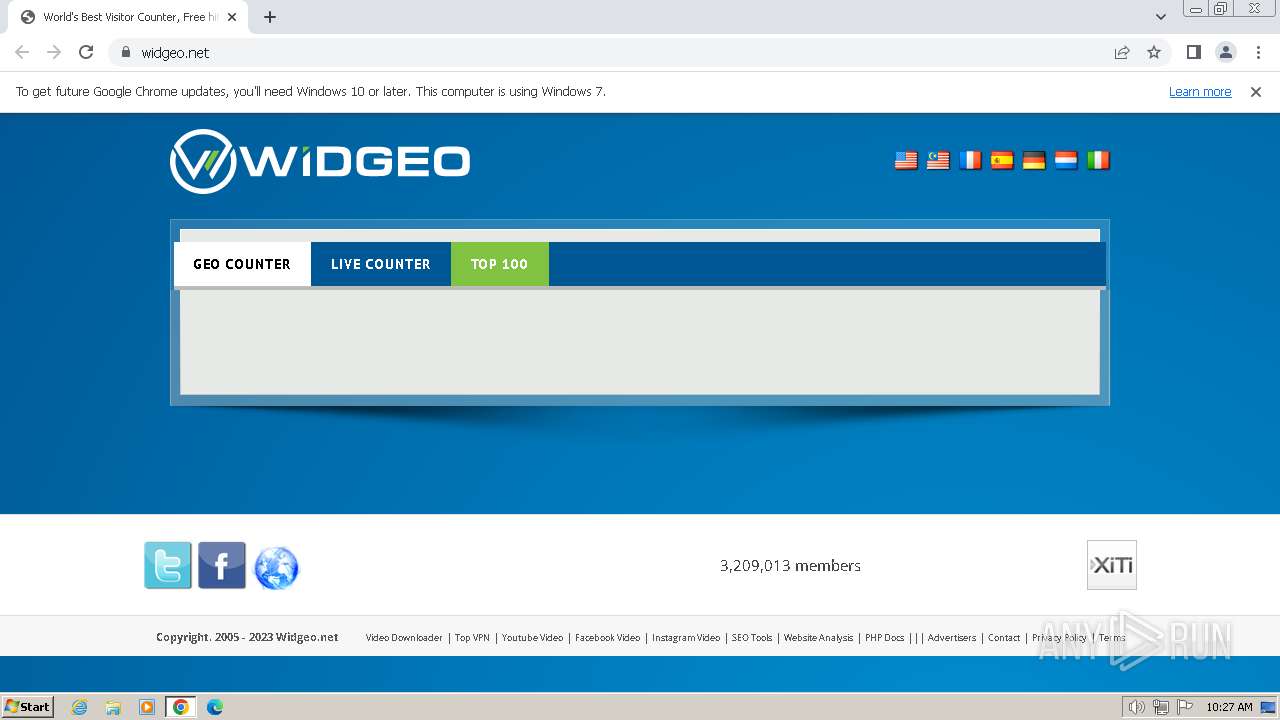Visit the Top VPN footer link

point(472,637)
